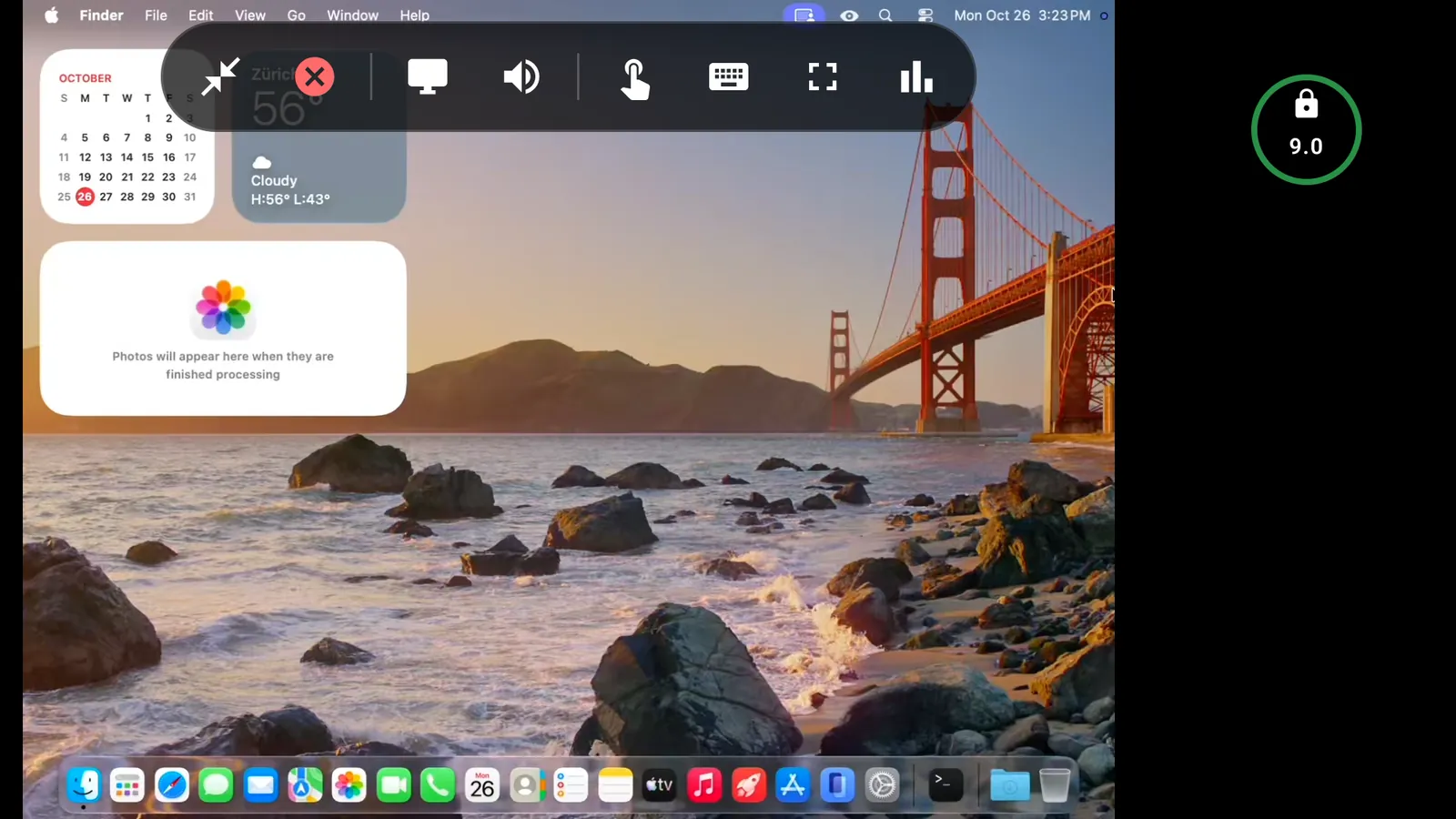Launch Terminal from the Dock

pyautogui.click(x=945, y=784)
